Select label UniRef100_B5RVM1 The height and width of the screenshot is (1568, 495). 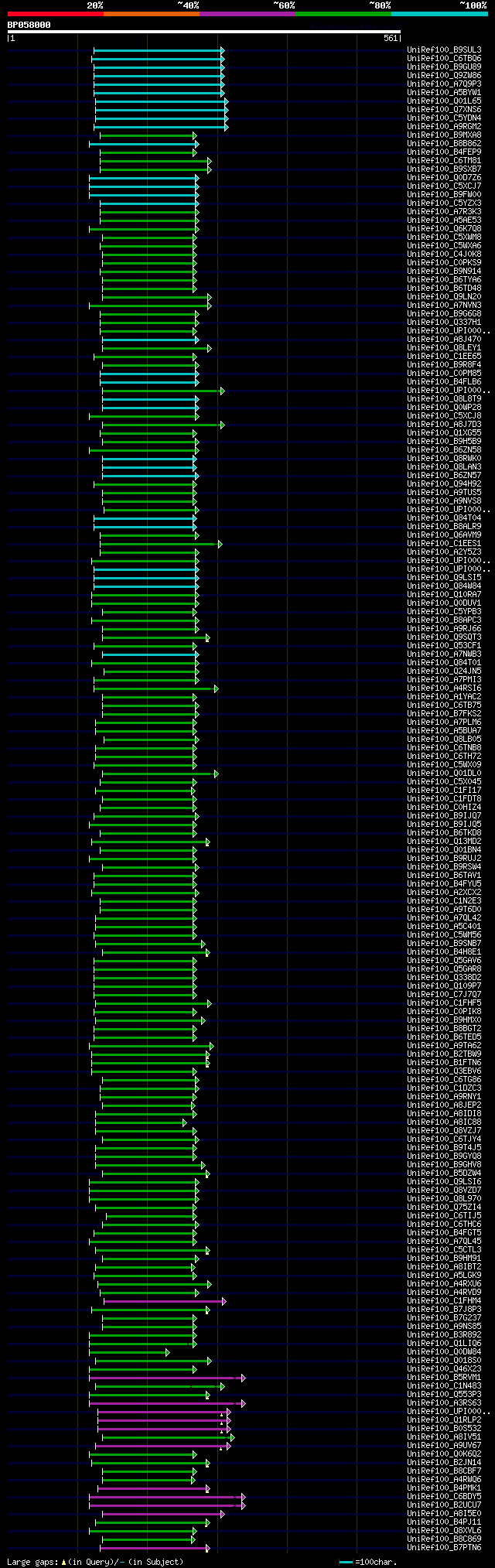[444, 1377]
